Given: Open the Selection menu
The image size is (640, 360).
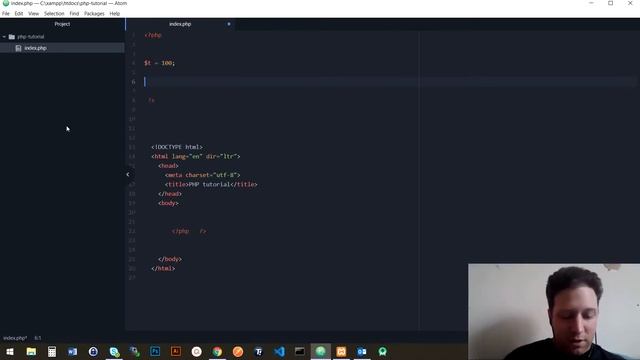Looking at the screenshot, I should 54,13.
